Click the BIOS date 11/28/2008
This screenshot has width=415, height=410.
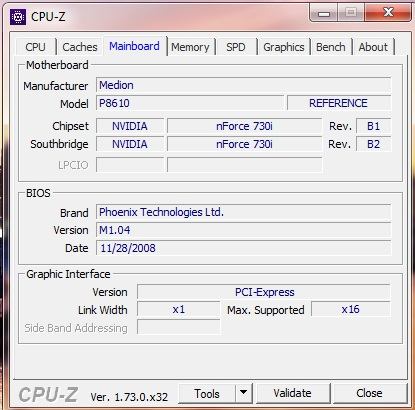[243, 248]
